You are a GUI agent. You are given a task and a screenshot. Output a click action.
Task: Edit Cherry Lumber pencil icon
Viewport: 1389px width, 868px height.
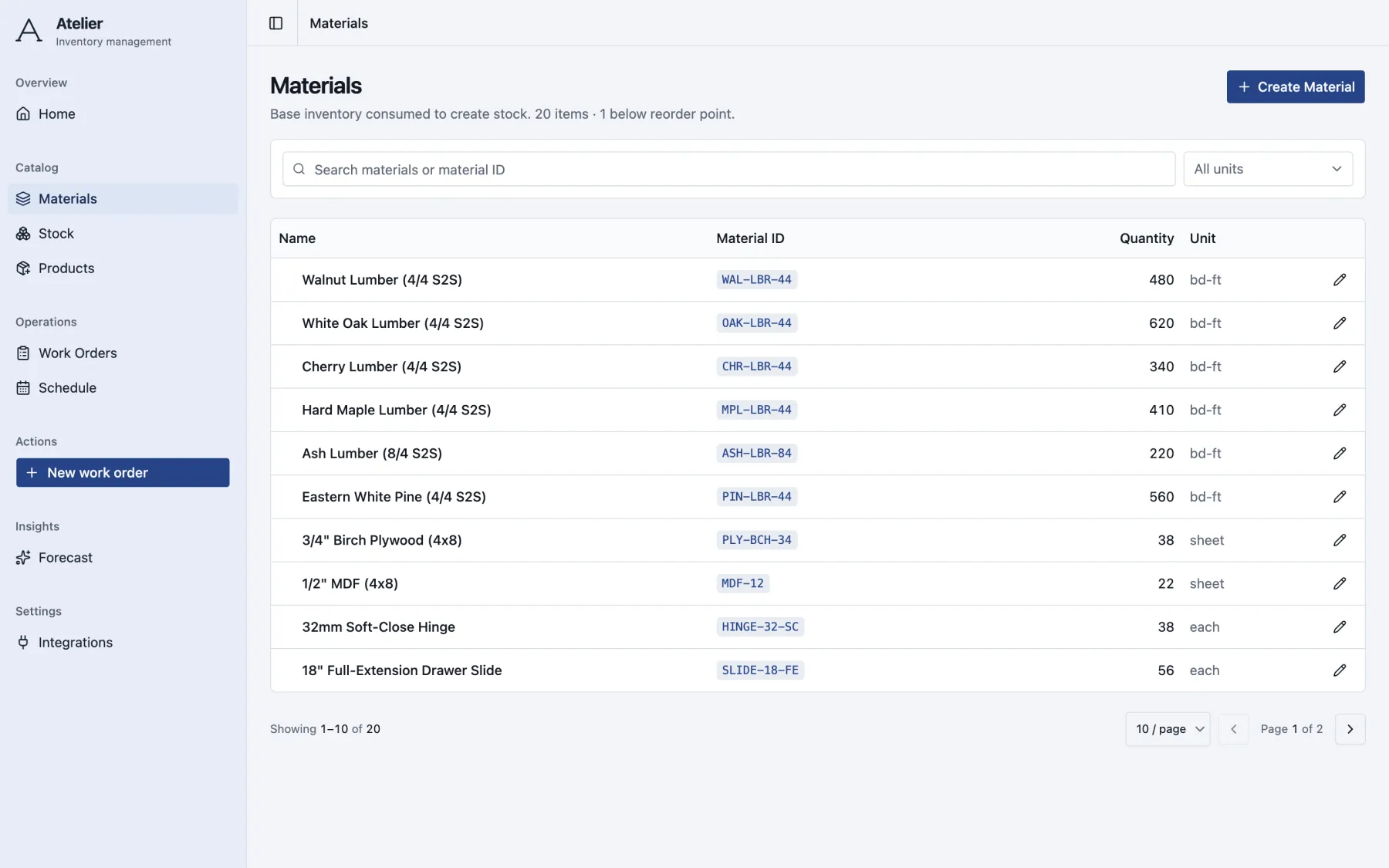1340,366
